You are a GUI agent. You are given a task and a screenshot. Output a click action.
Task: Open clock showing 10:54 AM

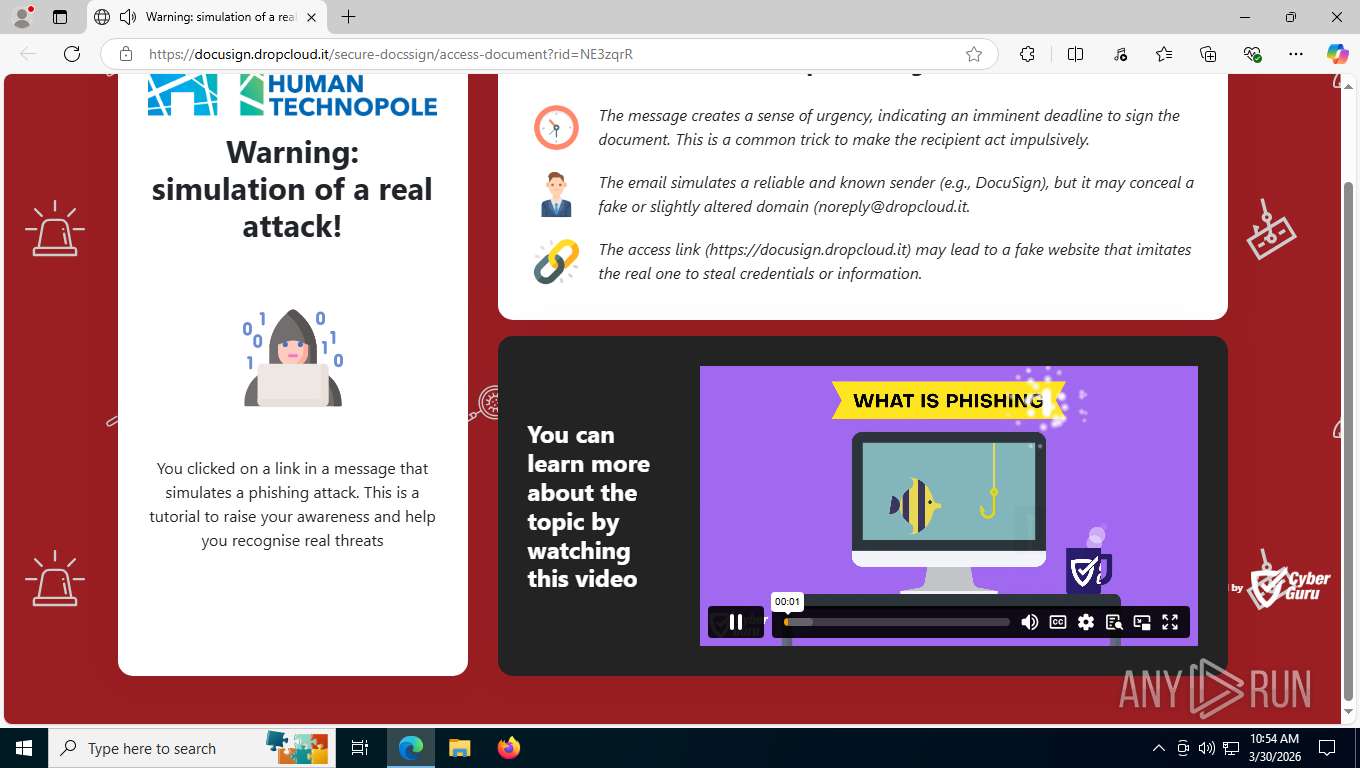click(1274, 748)
